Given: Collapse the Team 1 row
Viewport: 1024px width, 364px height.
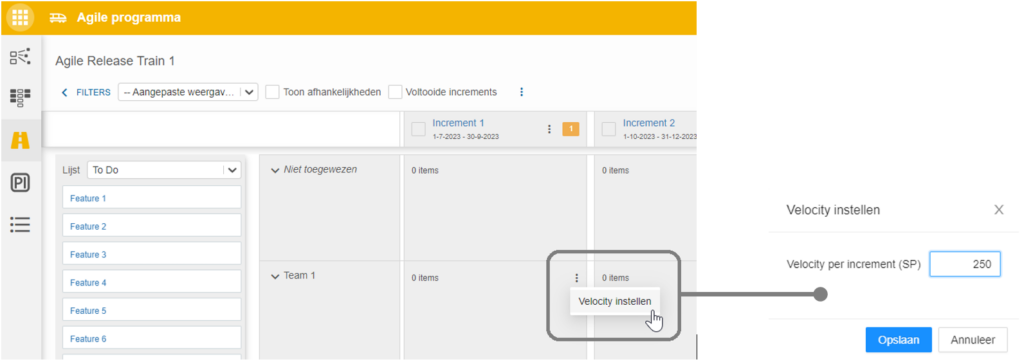Looking at the screenshot, I should (275, 276).
